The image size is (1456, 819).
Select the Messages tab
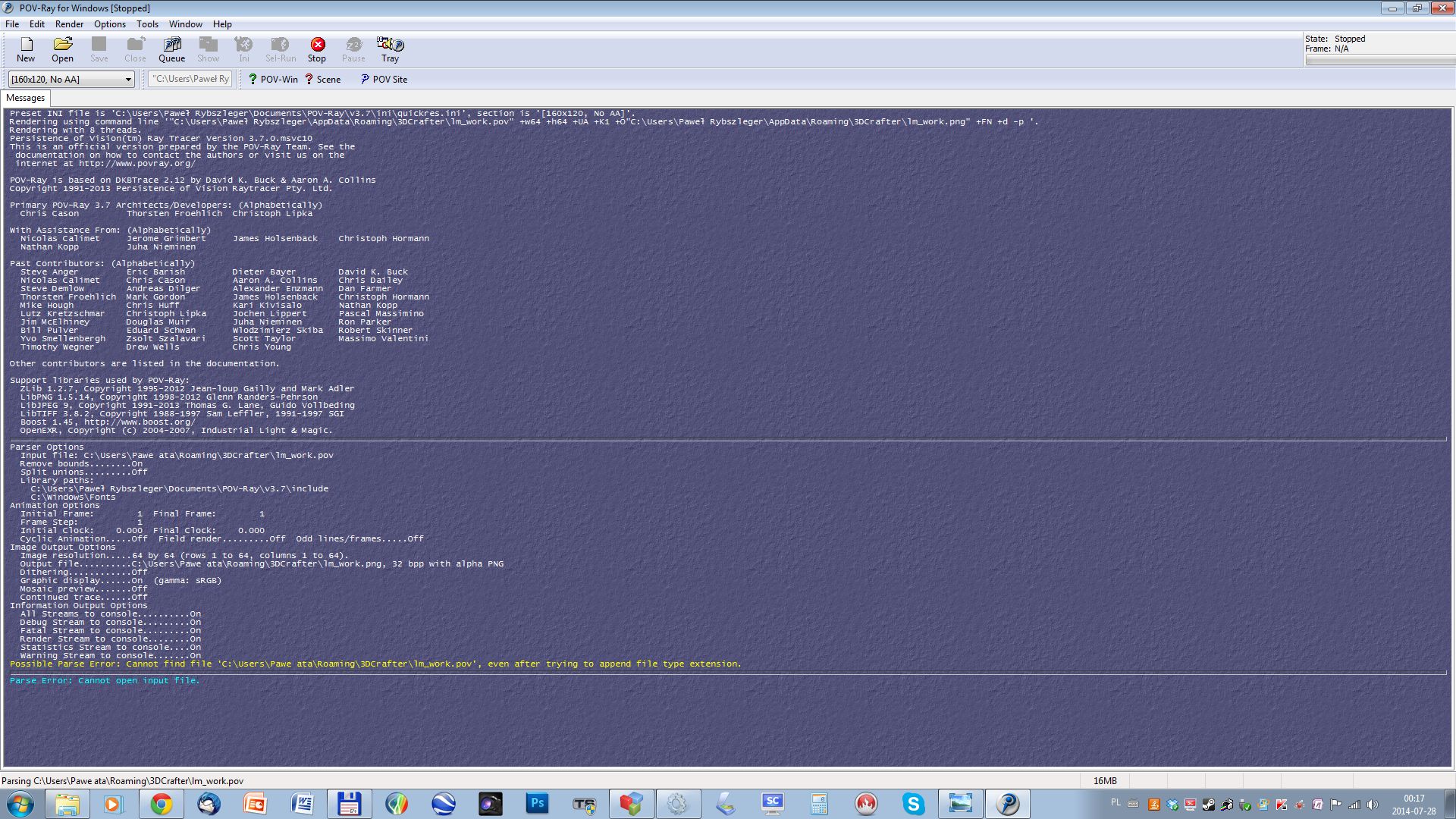click(x=26, y=98)
